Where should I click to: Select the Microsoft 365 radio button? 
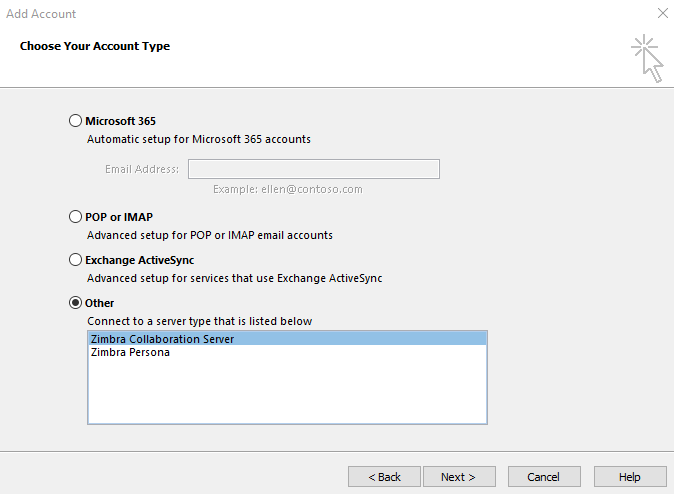pos(75,121)
